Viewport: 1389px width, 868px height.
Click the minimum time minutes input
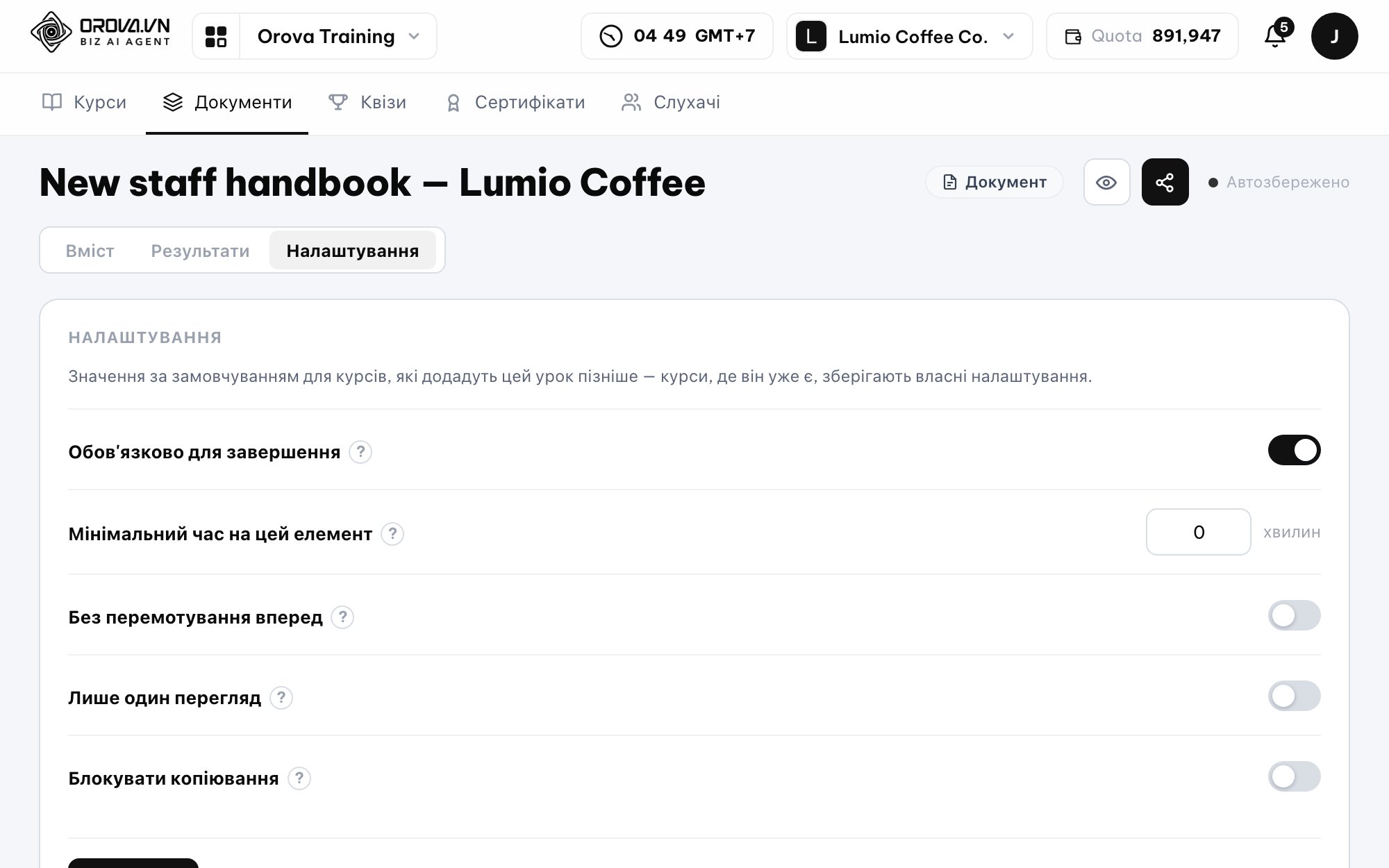[x=1198, y=532]
